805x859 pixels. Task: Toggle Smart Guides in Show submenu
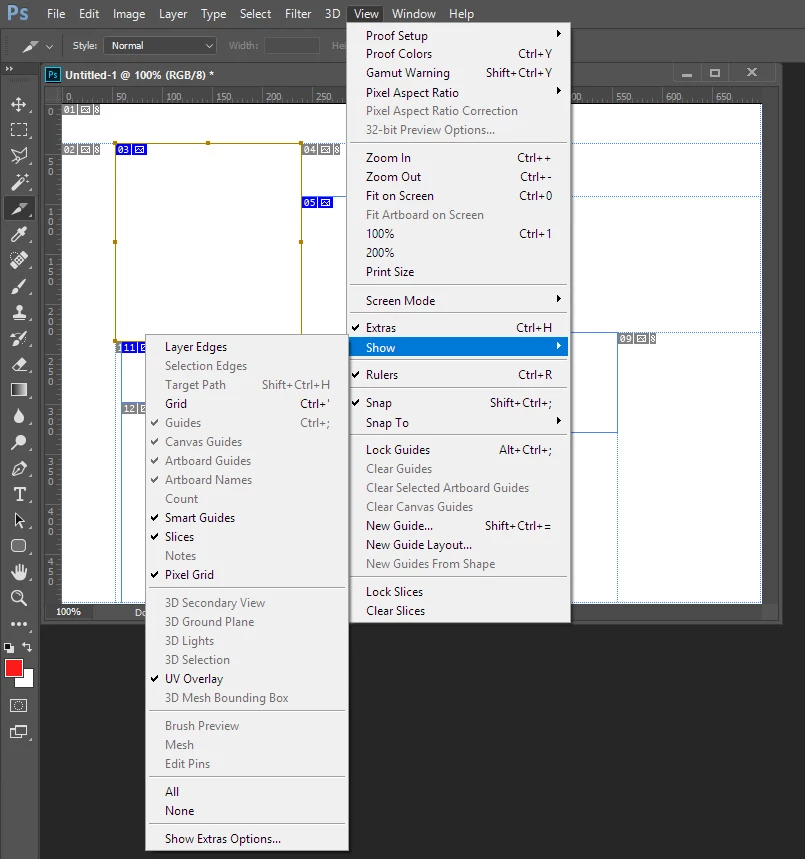(x=247, y=518)
